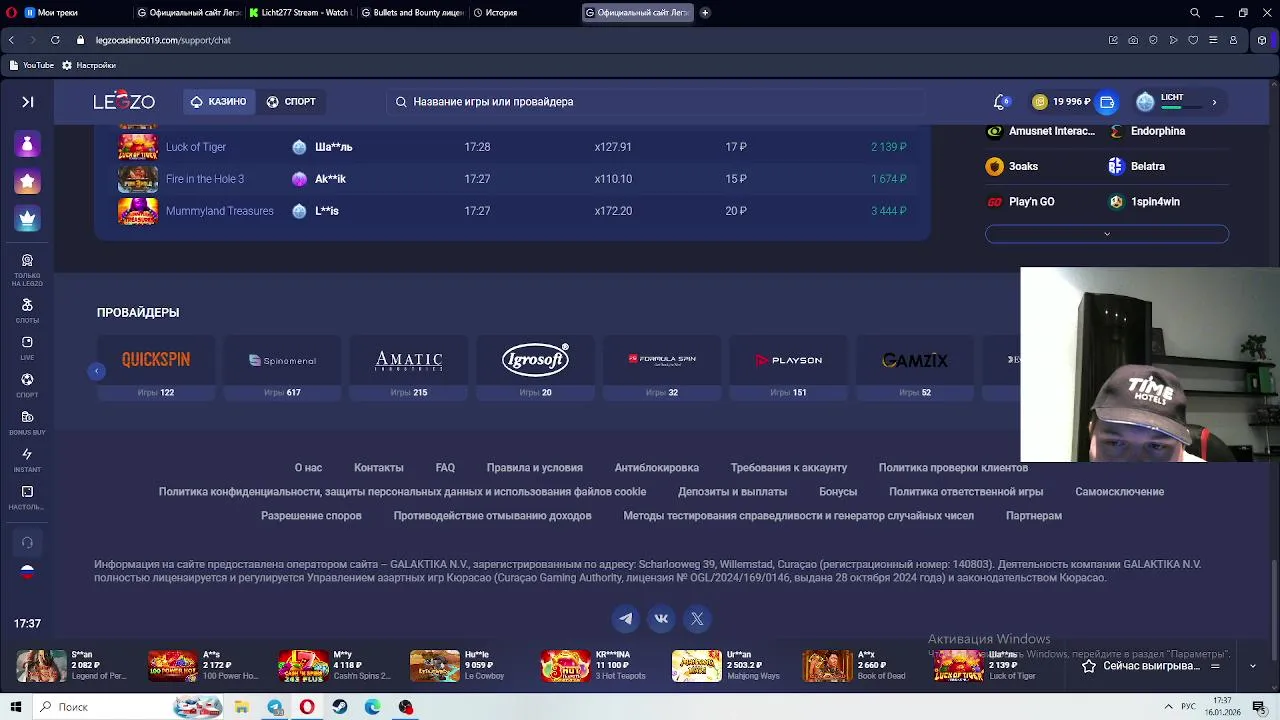This screenshot has width=1280, height=720.
Task: Expand the providers list chevron
Action: pyautogui.click(x=1107, y=234)
